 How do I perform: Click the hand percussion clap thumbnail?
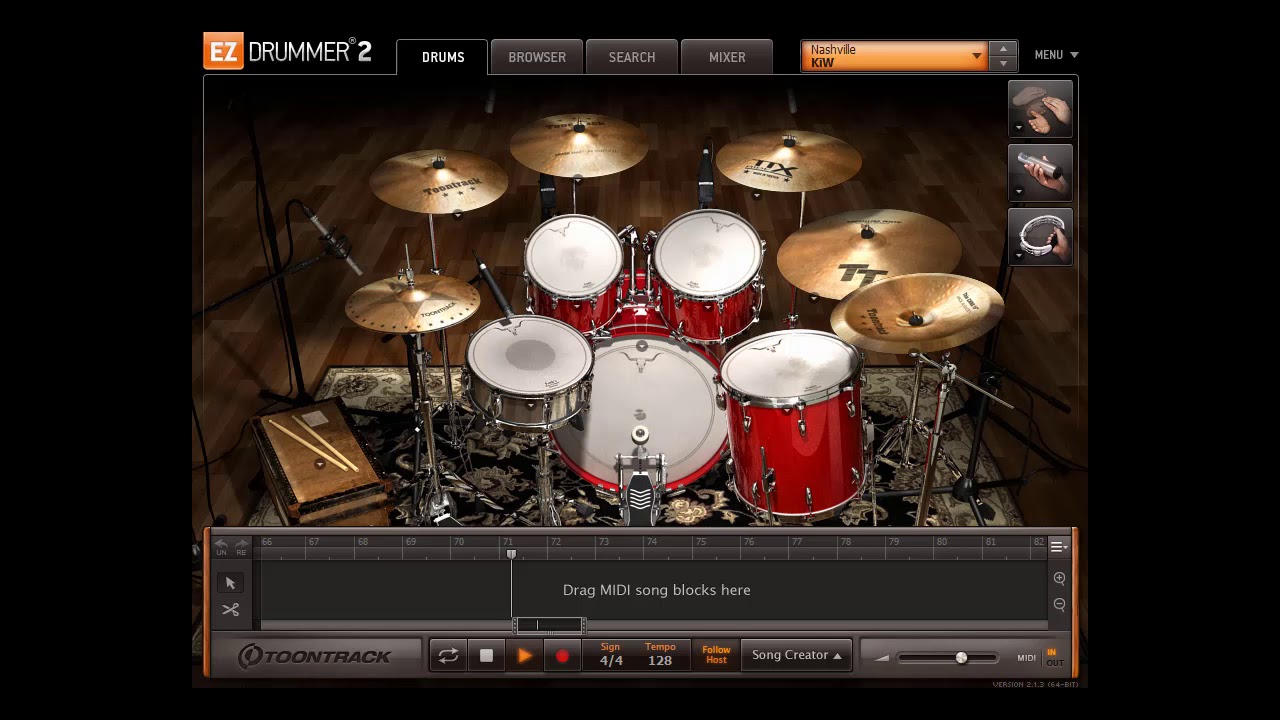[x=1040, y=108]
